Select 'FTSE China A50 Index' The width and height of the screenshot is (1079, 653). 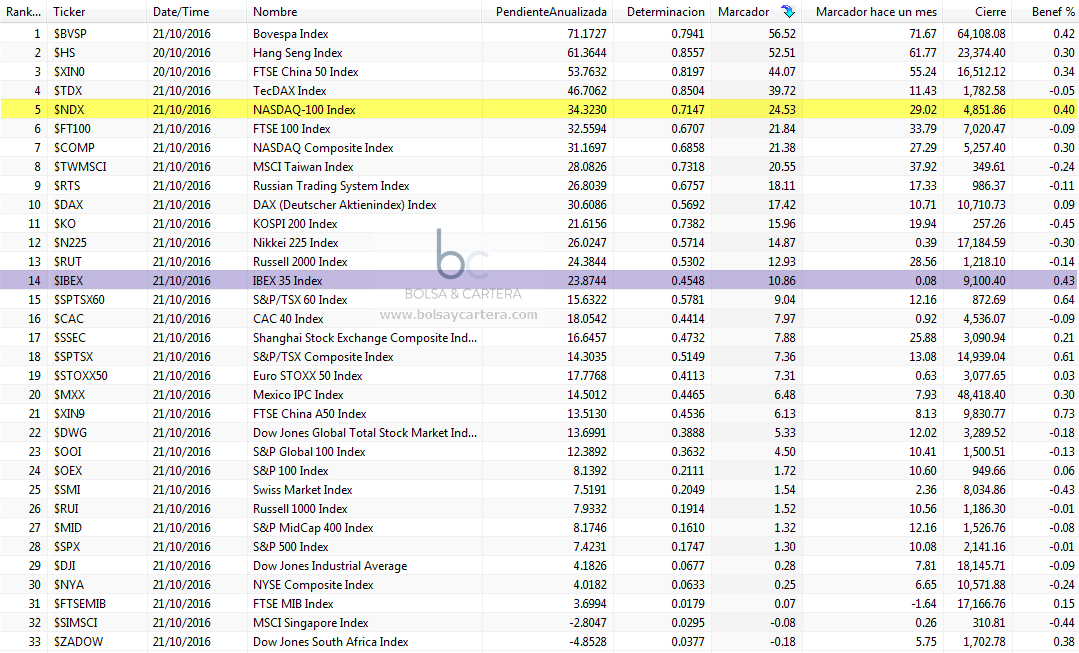[x=310, y=414]
